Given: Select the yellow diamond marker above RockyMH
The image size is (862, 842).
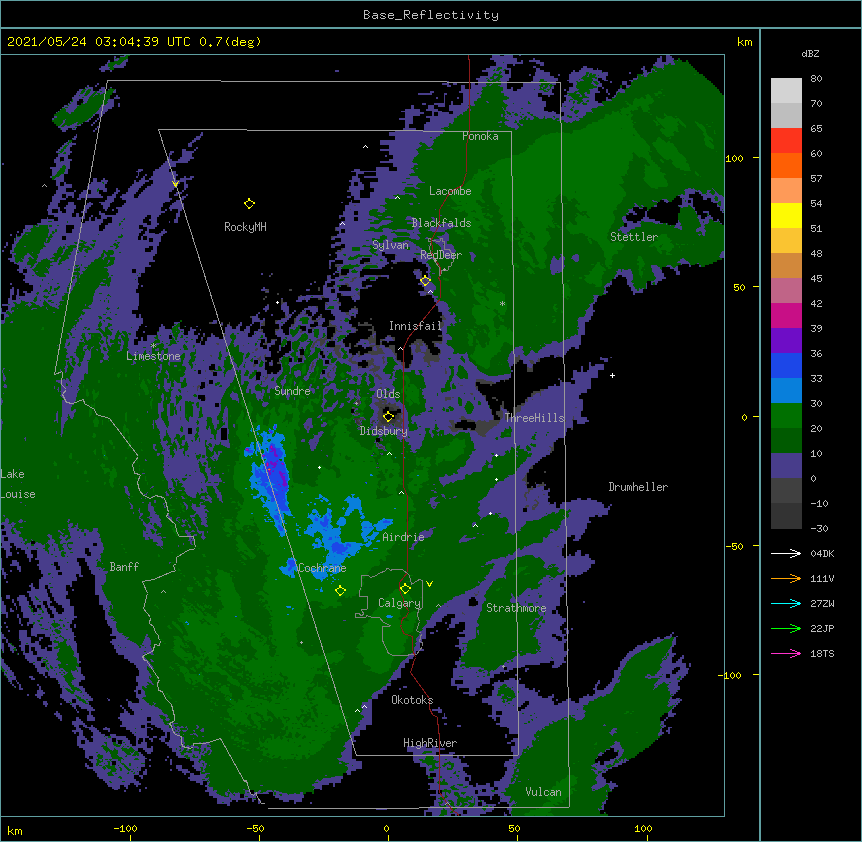Looking at the screenshot, I should pos(249,204).
